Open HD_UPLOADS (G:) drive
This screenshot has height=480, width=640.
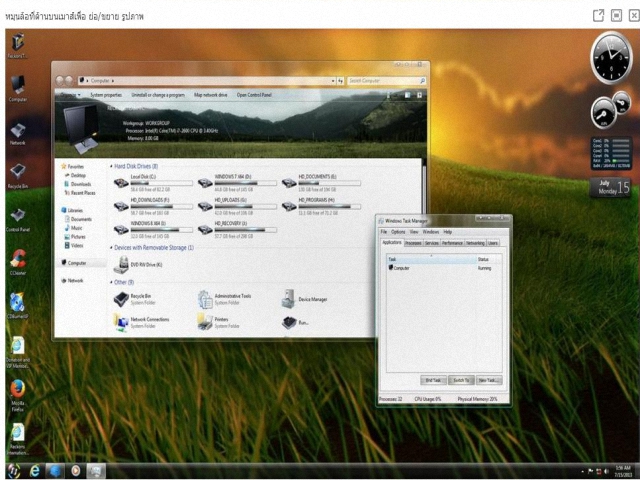[x=237, y=206]
